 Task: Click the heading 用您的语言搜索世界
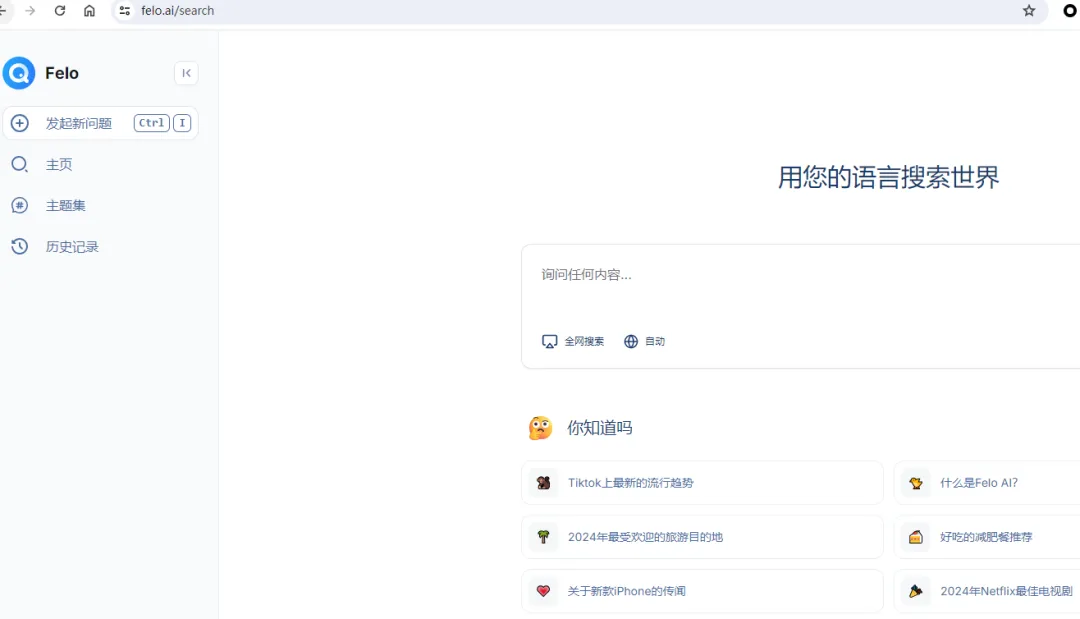tap(889, 177)
